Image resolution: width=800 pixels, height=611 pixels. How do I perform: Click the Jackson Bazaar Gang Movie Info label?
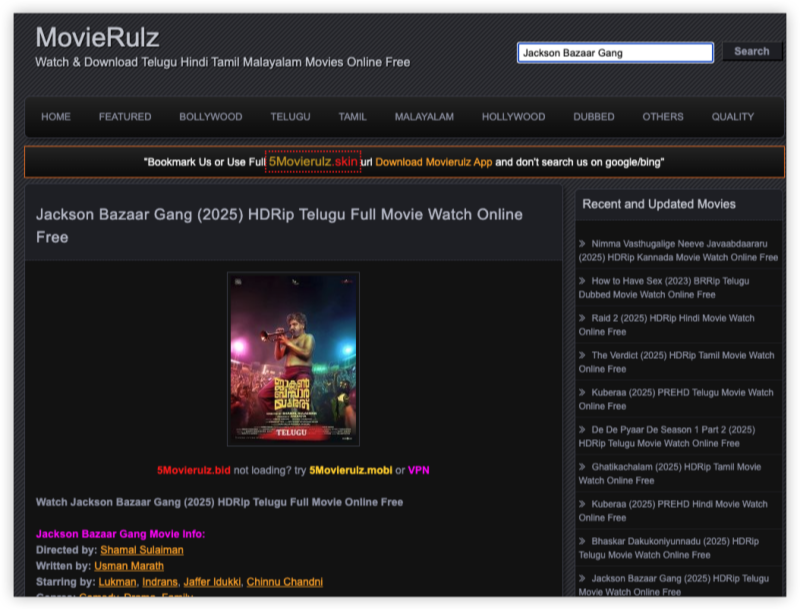120,534
